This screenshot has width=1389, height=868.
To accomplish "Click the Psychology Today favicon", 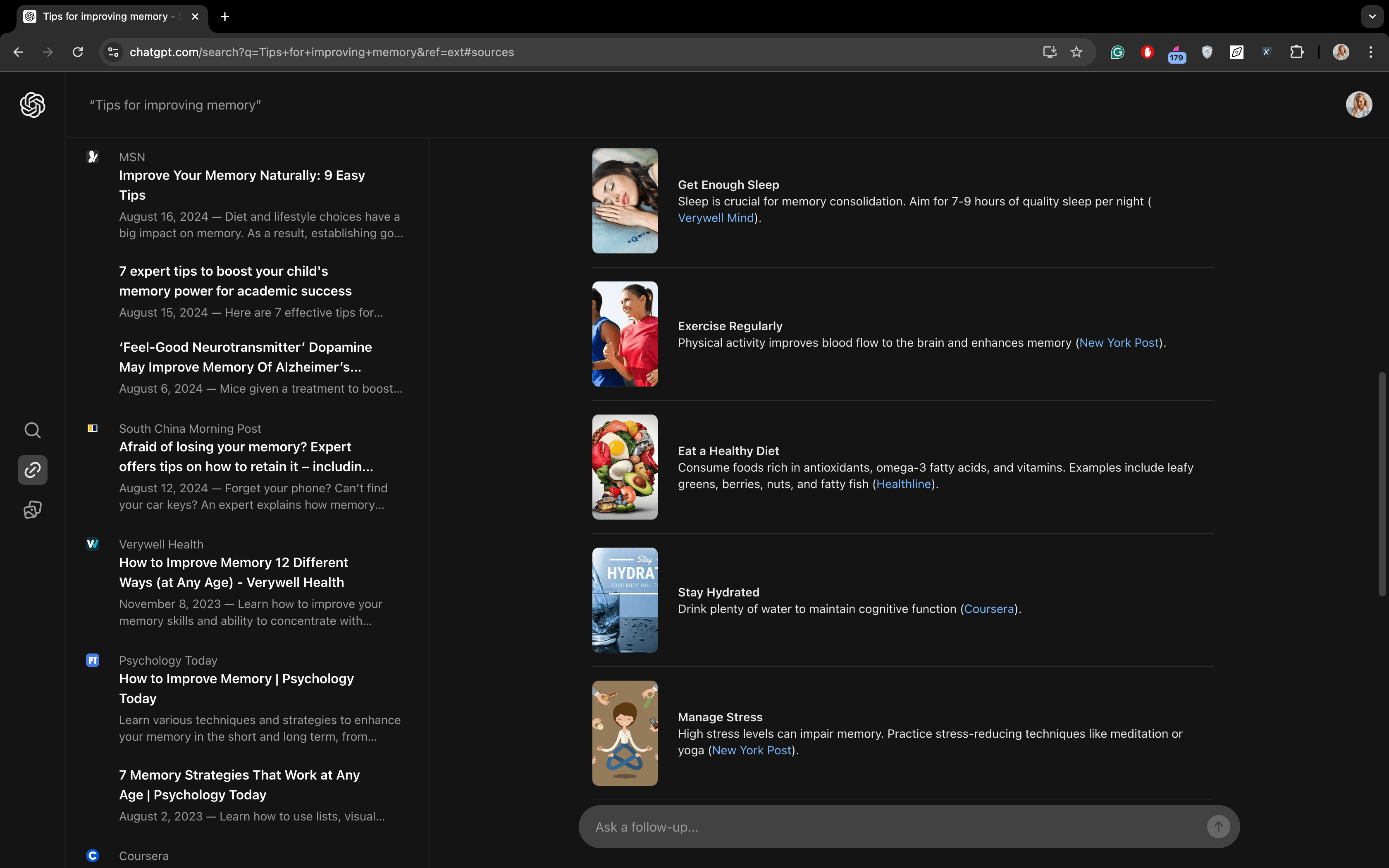I will [93, 660].
